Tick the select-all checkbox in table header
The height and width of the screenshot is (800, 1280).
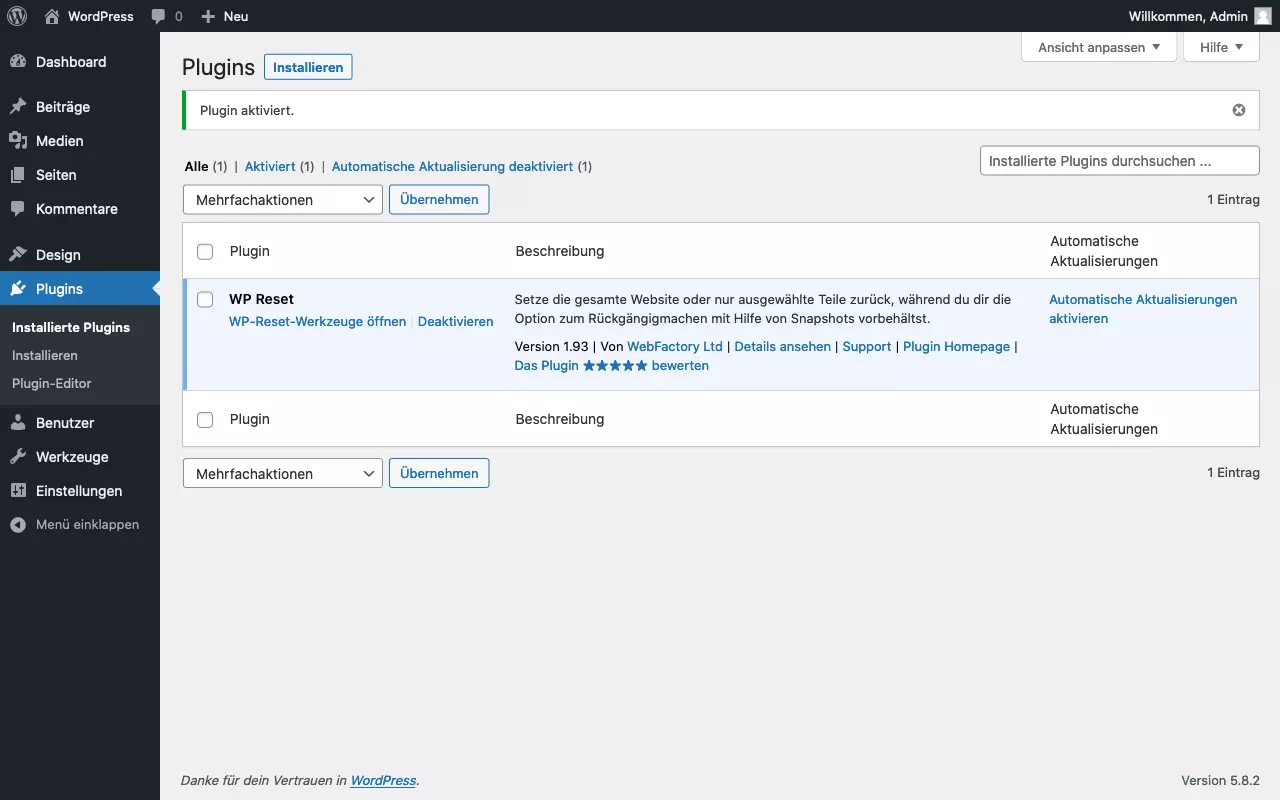click(x=205, y=252)
